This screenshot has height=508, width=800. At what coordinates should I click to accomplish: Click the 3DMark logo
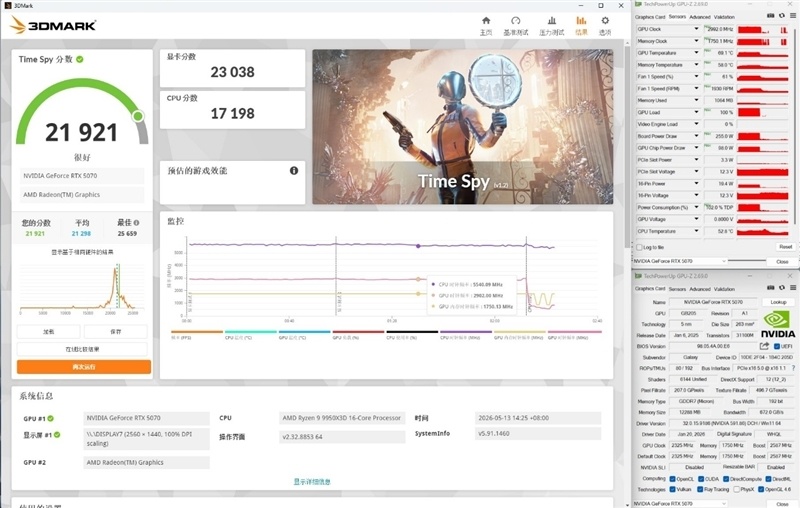(53, 25)
